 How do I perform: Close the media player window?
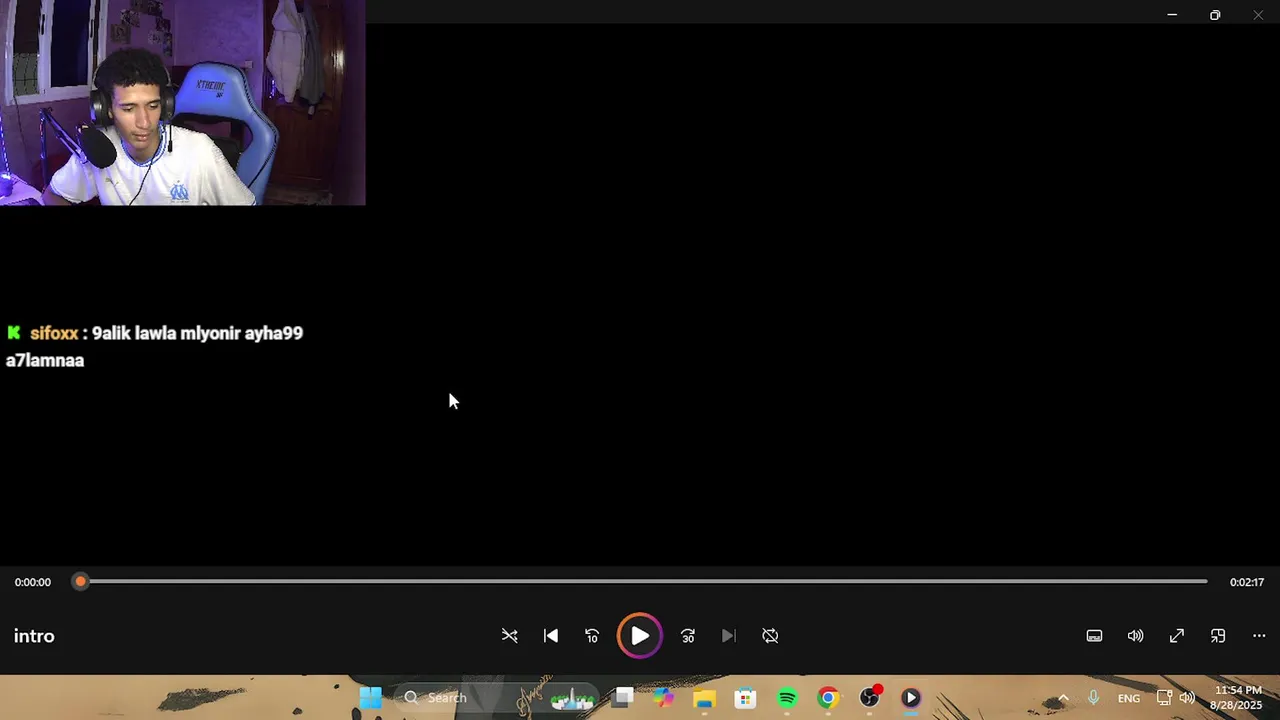click(x=1258, y=15)
